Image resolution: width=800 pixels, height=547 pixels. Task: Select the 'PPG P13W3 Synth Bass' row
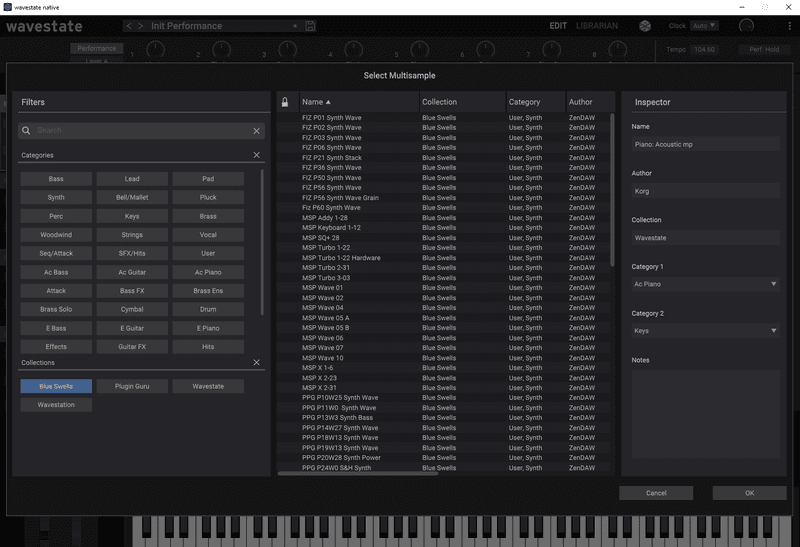click(443, 417)
